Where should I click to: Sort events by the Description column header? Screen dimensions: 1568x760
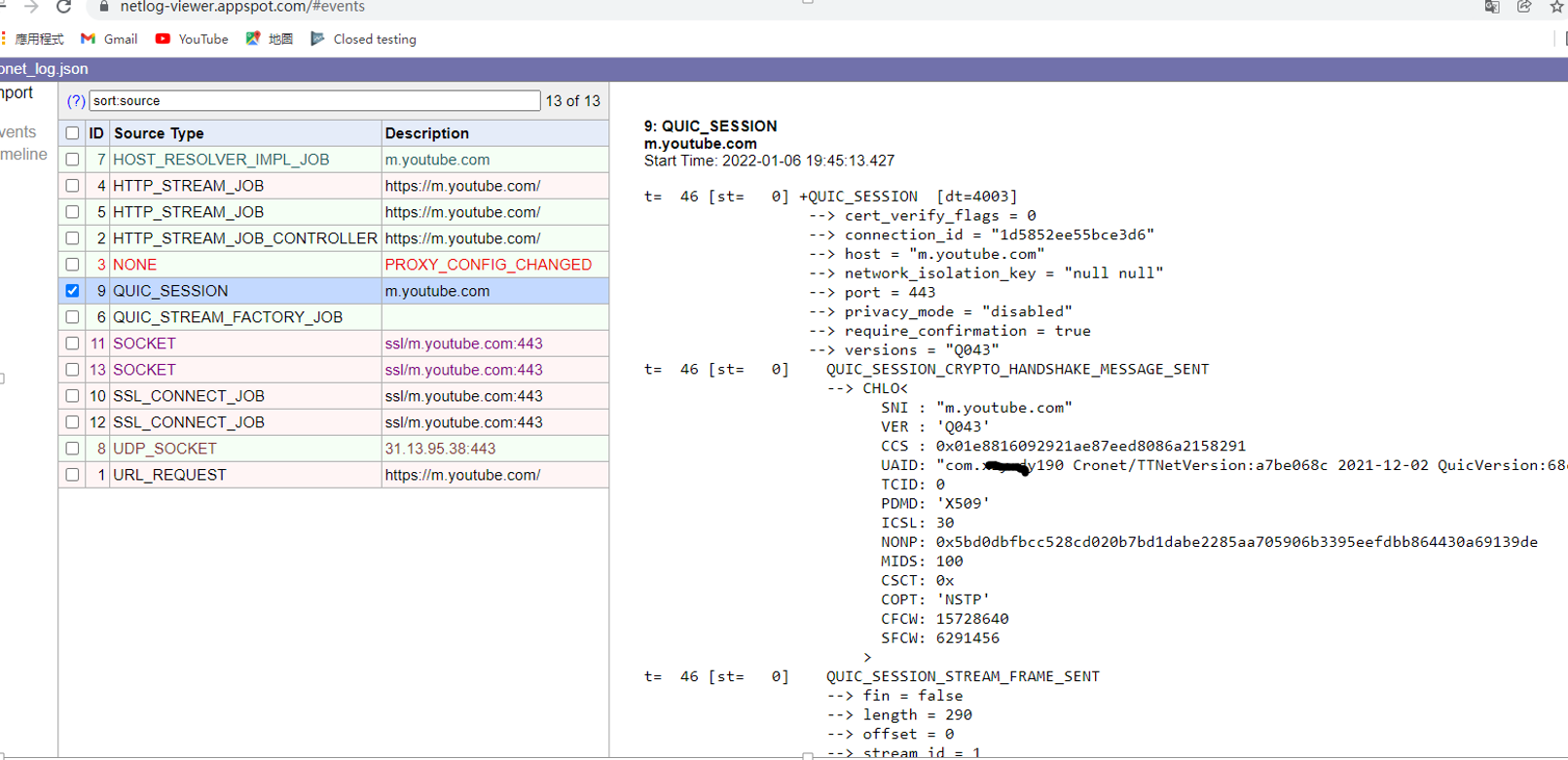coord(426,133)
